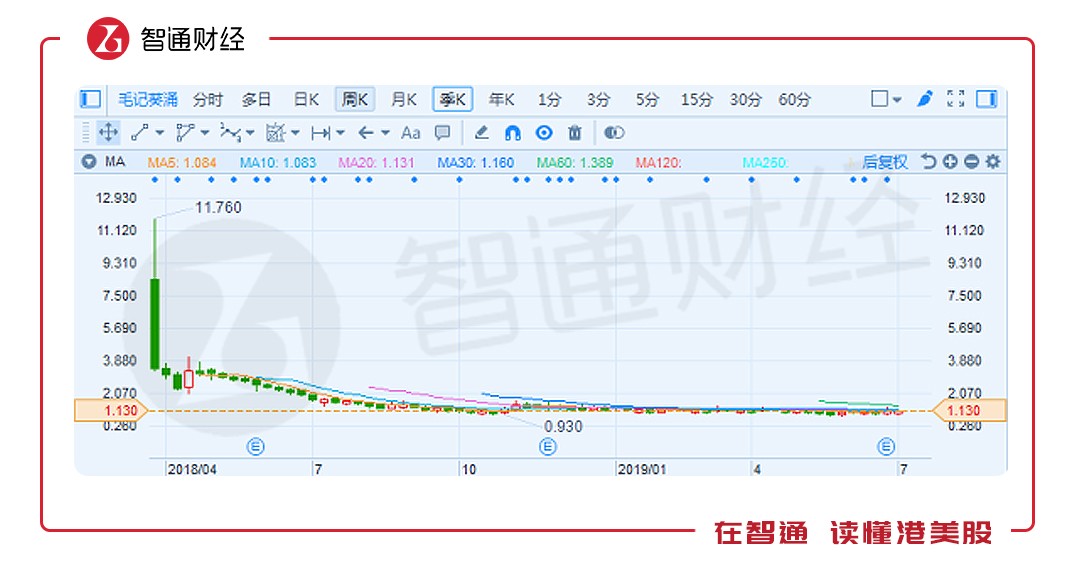
Task: Open the line tool dropdown arrow
Action: [x=160, y=133]
